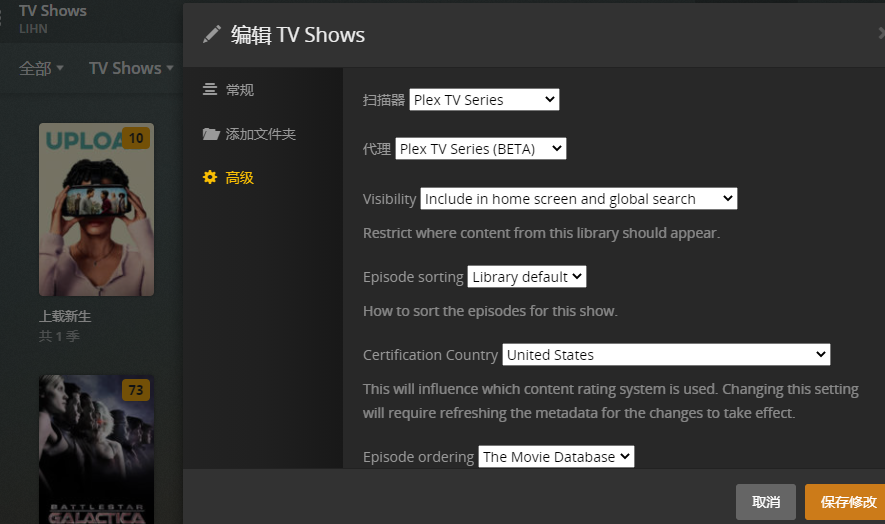This screenshot has height=524, width=885.
Task: Click the 添加文件夹 folder icon
Action: click(210, 134)
